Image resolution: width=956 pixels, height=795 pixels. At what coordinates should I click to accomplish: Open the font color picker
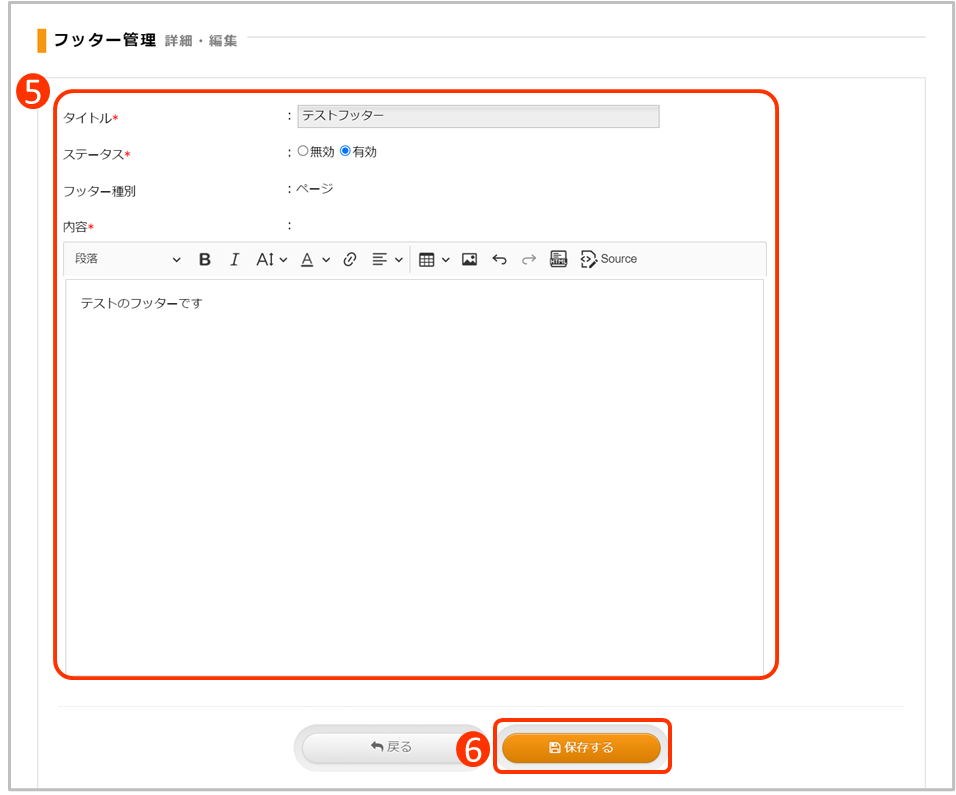coord(315,259)
